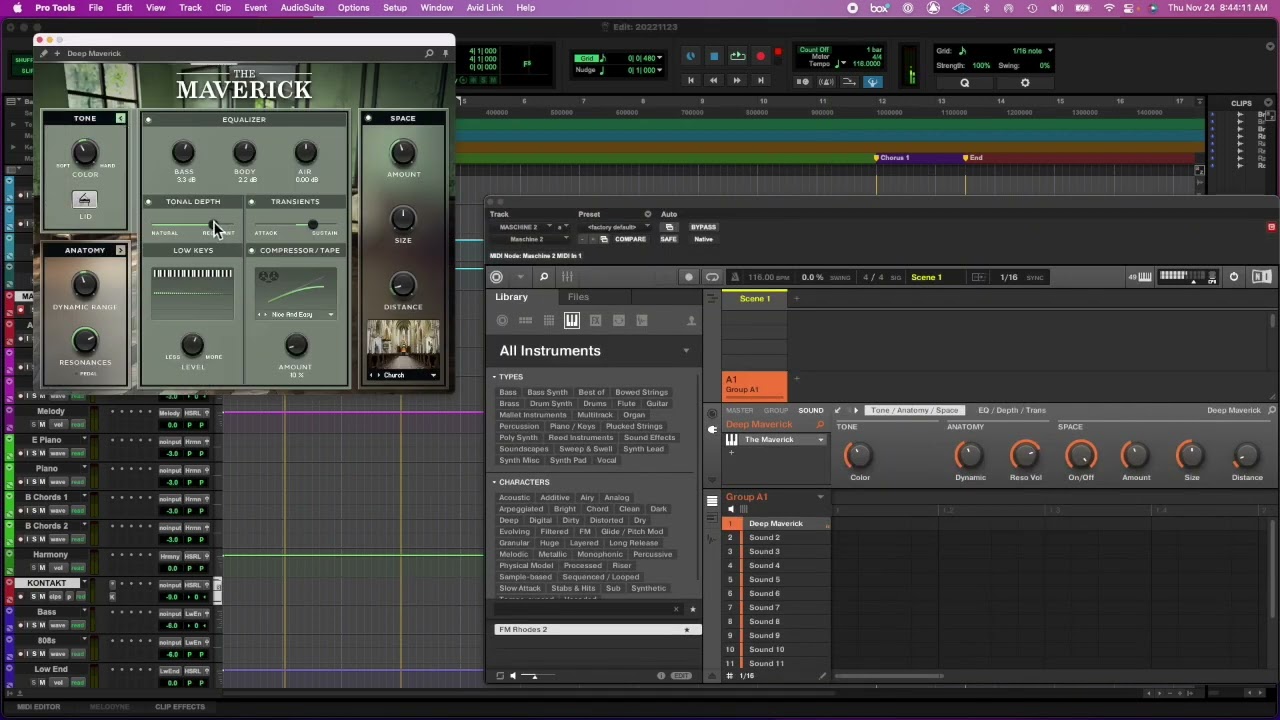Select the Effects FX icon in Library
Image resolution: width=1280 pixels, height=720 pixels.
[595, 320]
